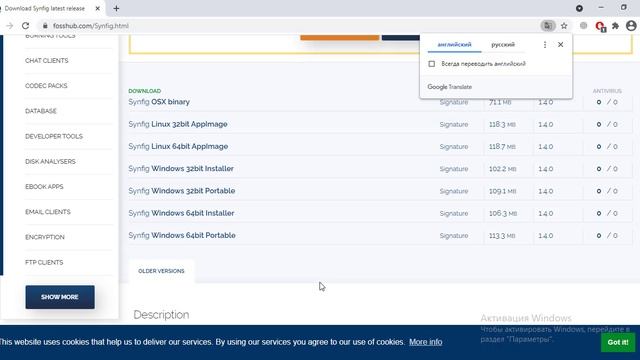Viewport: 640px width, 360px height.
Task: Open the site lock security info
Action: (x=45, y=26)
